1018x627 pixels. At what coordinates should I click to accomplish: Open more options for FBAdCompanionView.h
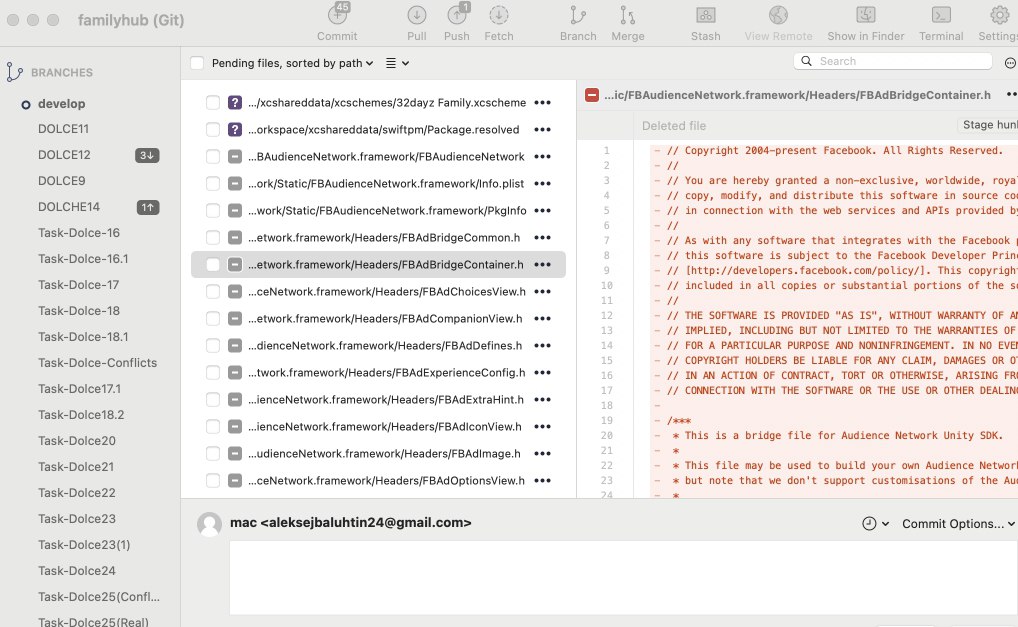(542, 319)
